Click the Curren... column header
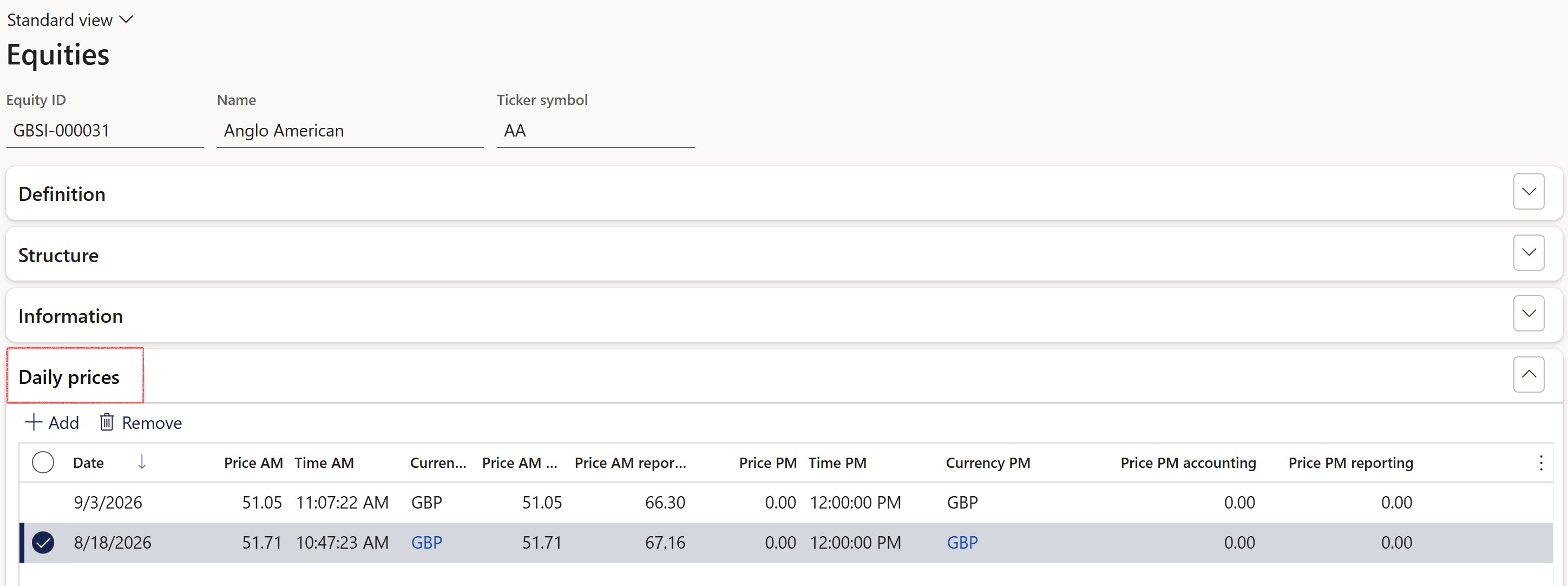 pos(438,463)
